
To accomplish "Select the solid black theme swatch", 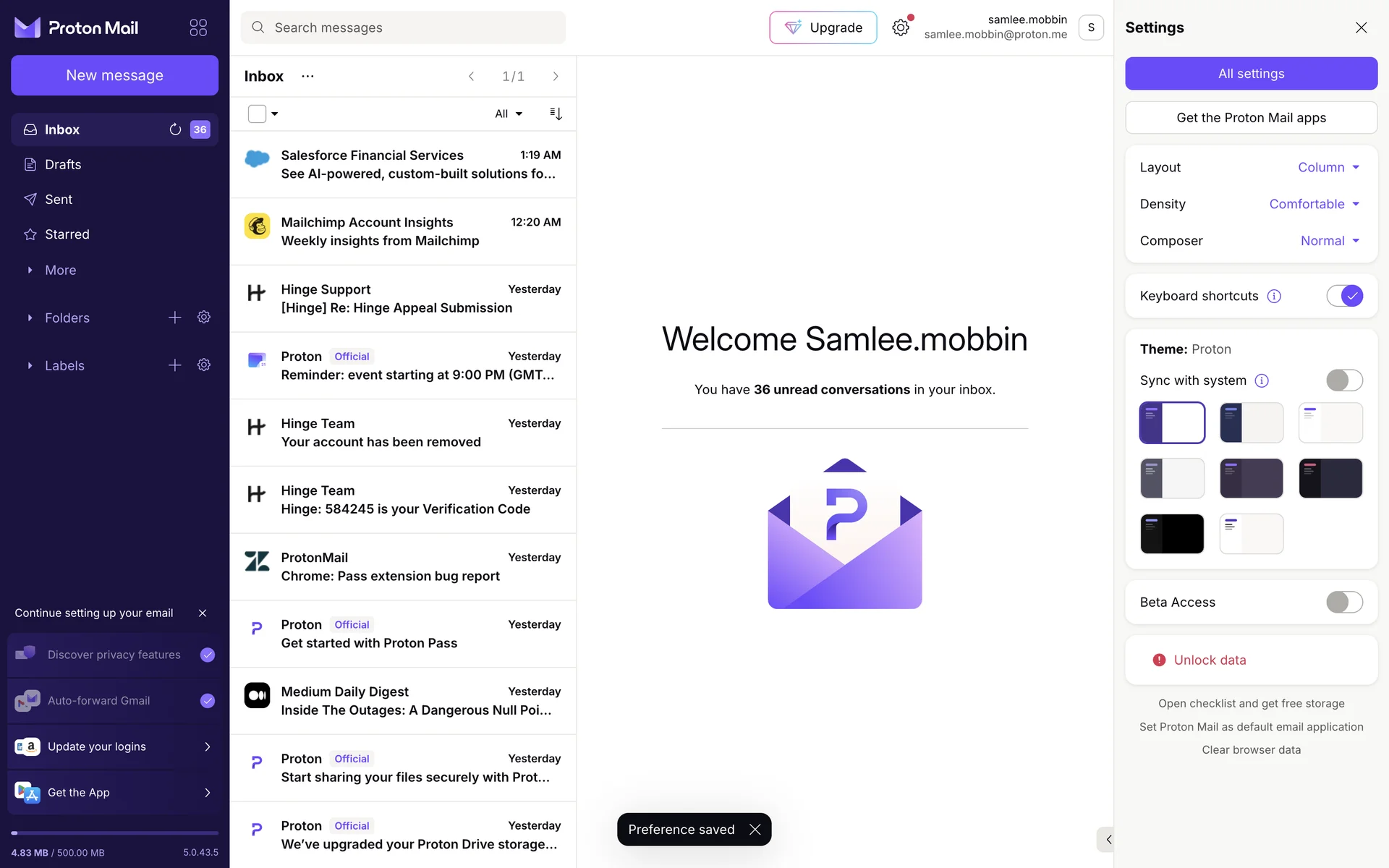I will 1172,534.
